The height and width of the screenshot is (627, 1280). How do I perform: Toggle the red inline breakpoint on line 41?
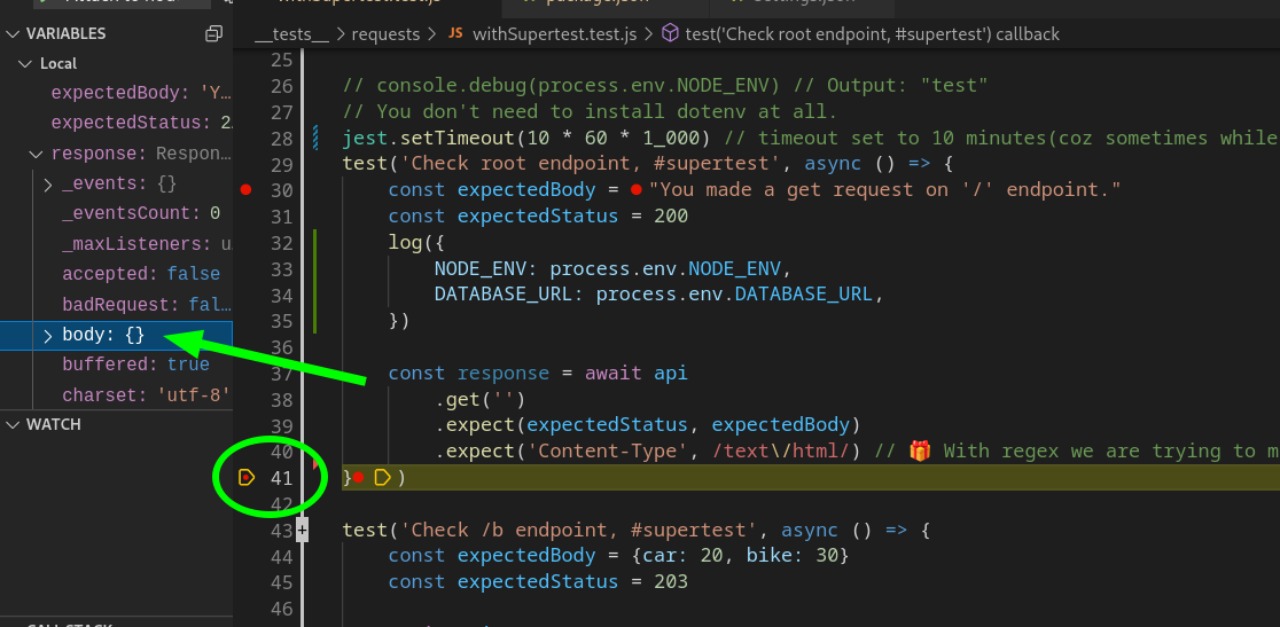[x=358, y=478]
